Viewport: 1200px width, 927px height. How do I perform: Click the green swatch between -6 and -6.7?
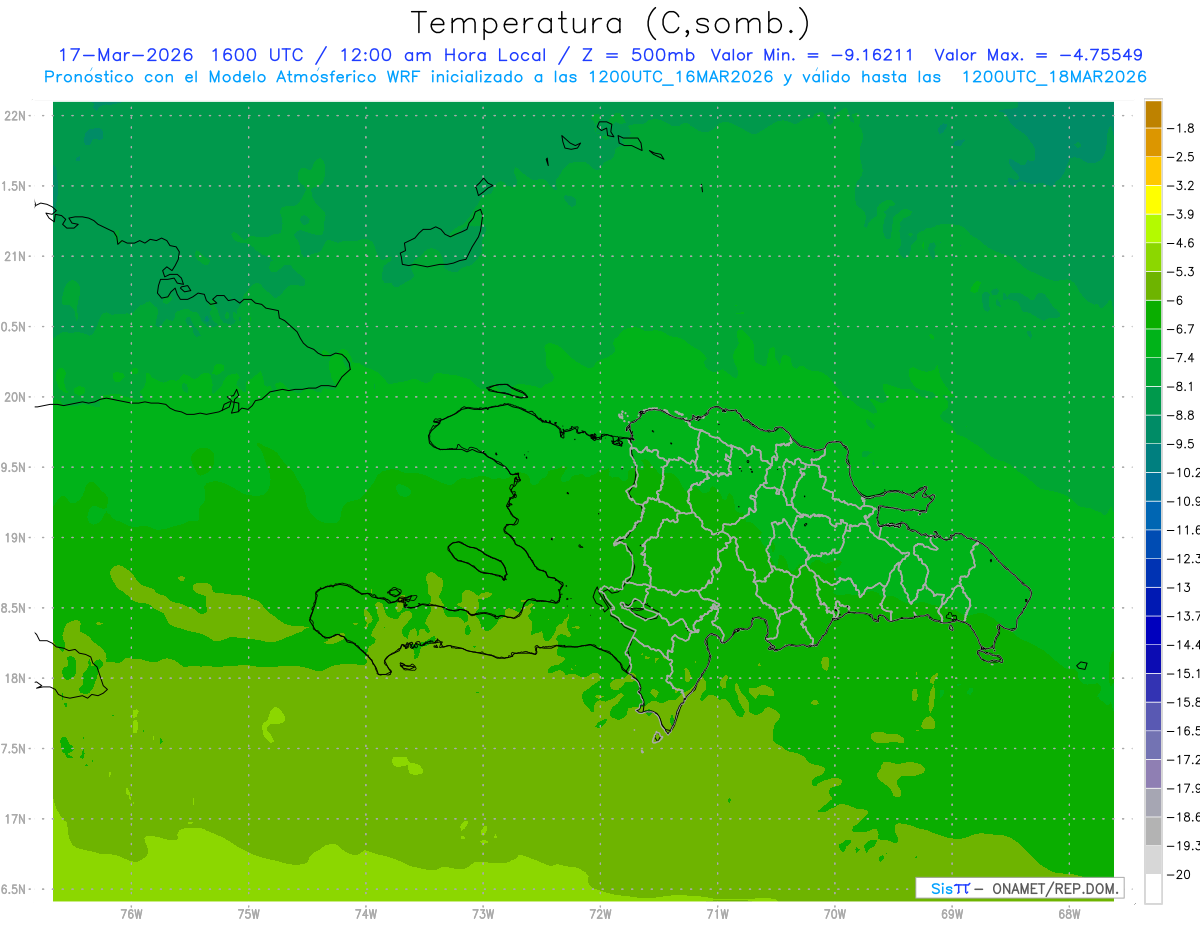(1153, 315)
